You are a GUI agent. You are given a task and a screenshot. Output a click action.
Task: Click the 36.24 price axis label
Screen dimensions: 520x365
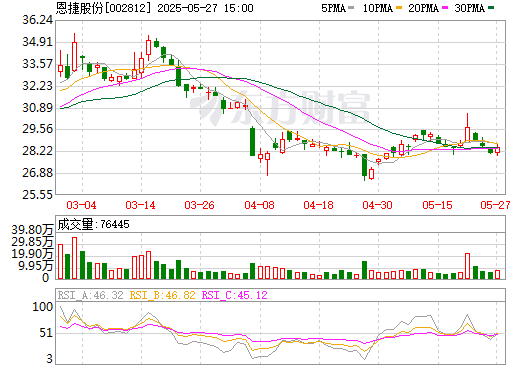point(37,20)
